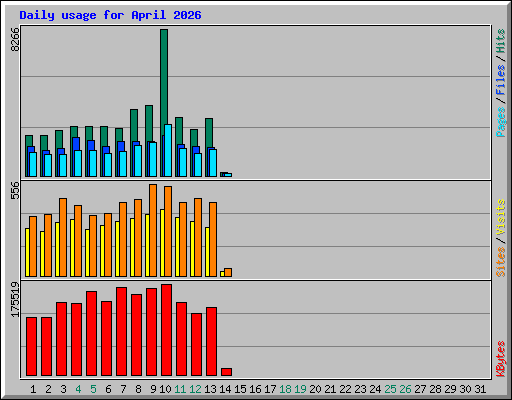Image resolution: width=512 pixels, height=400 pixels.
Task: Select day 14 on the date axis
Action: (x=225, y=389)
